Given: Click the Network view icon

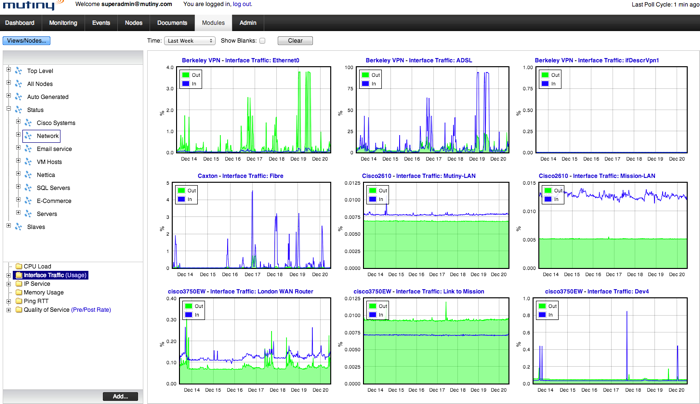Looking at the screenshot, I should (28, 136).
